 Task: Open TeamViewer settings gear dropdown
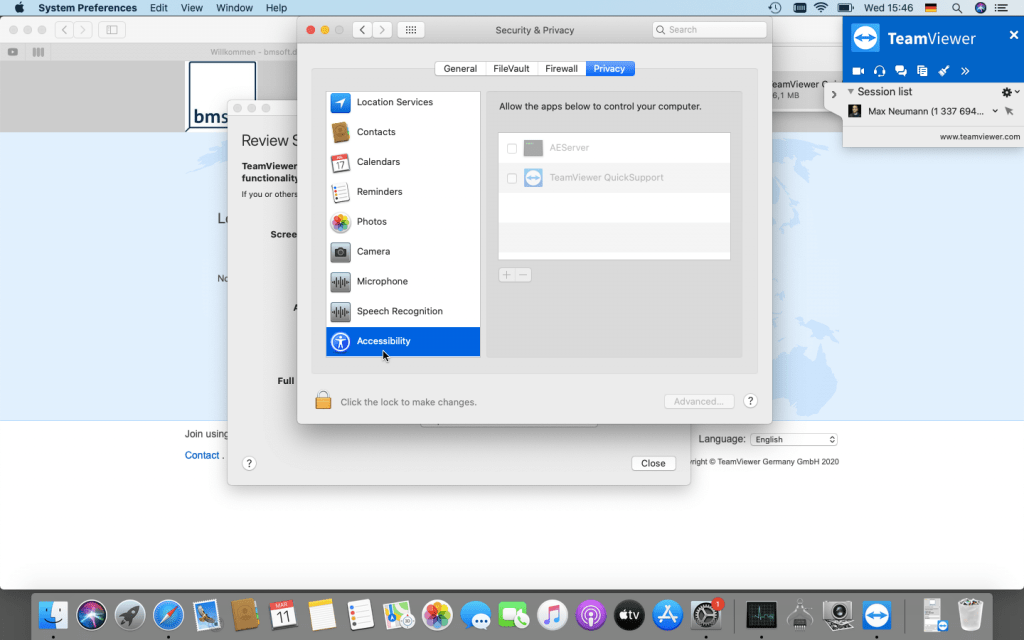point(1010,92)
